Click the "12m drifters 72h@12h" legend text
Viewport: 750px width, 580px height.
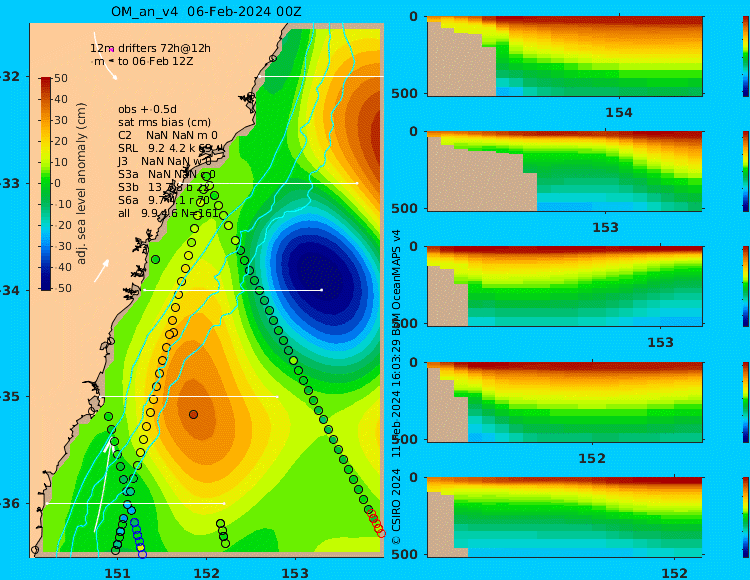[x=150, y=48]
